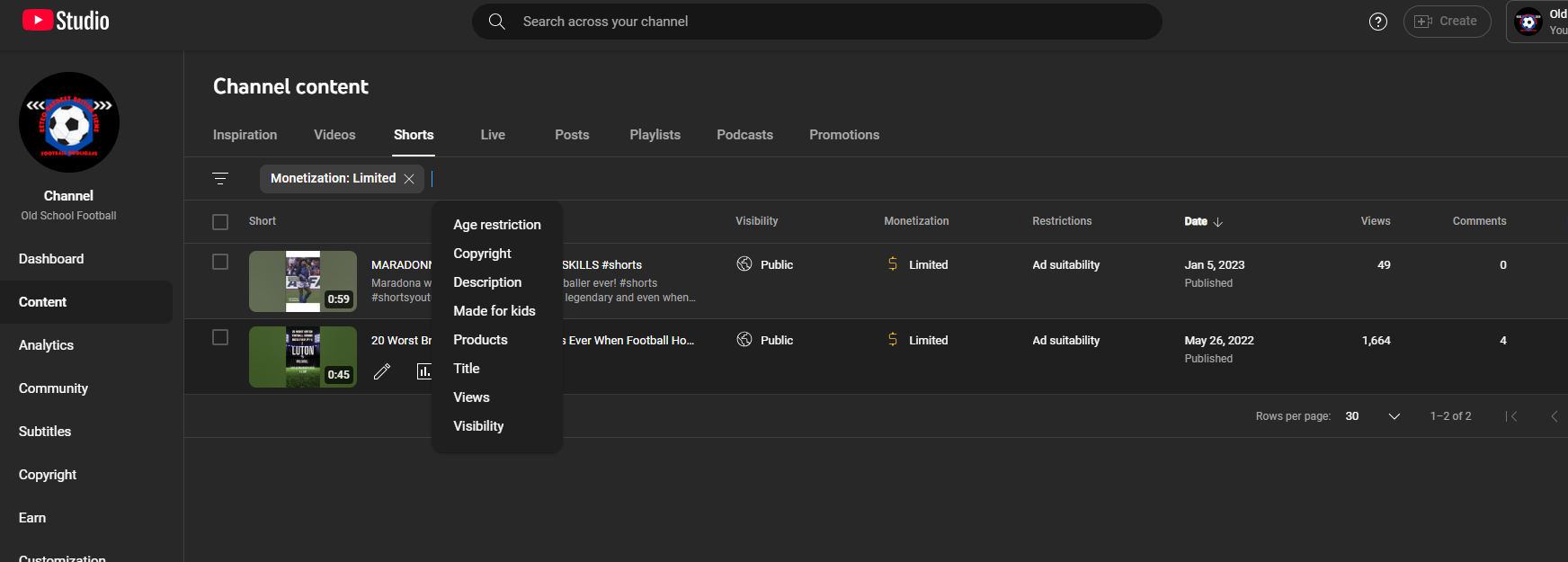Choose Copyright filter option
This screenshot has width=1568, height=562.
[x=497, y=254]
